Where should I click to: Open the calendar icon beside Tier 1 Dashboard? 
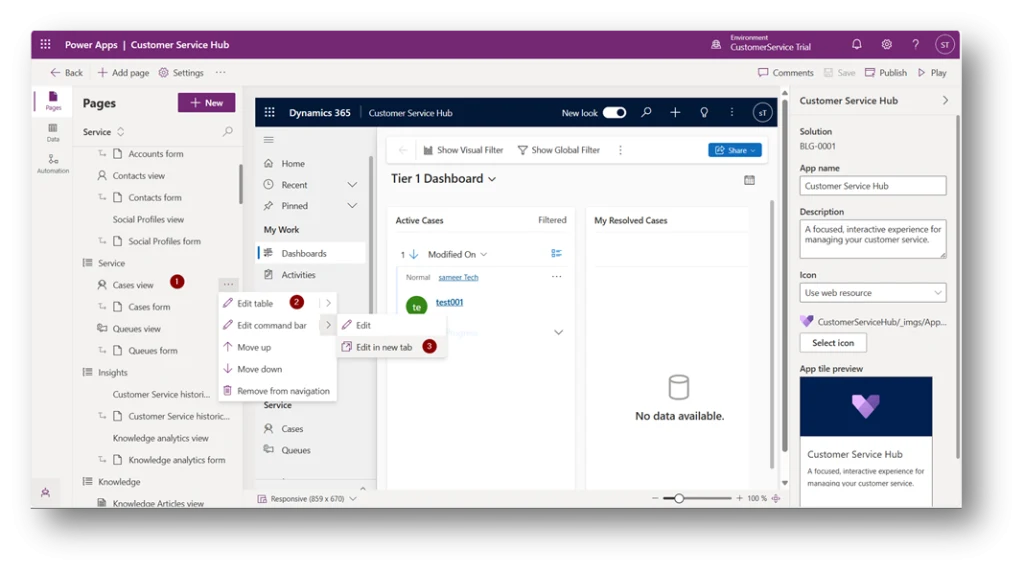tap(749, 180)
